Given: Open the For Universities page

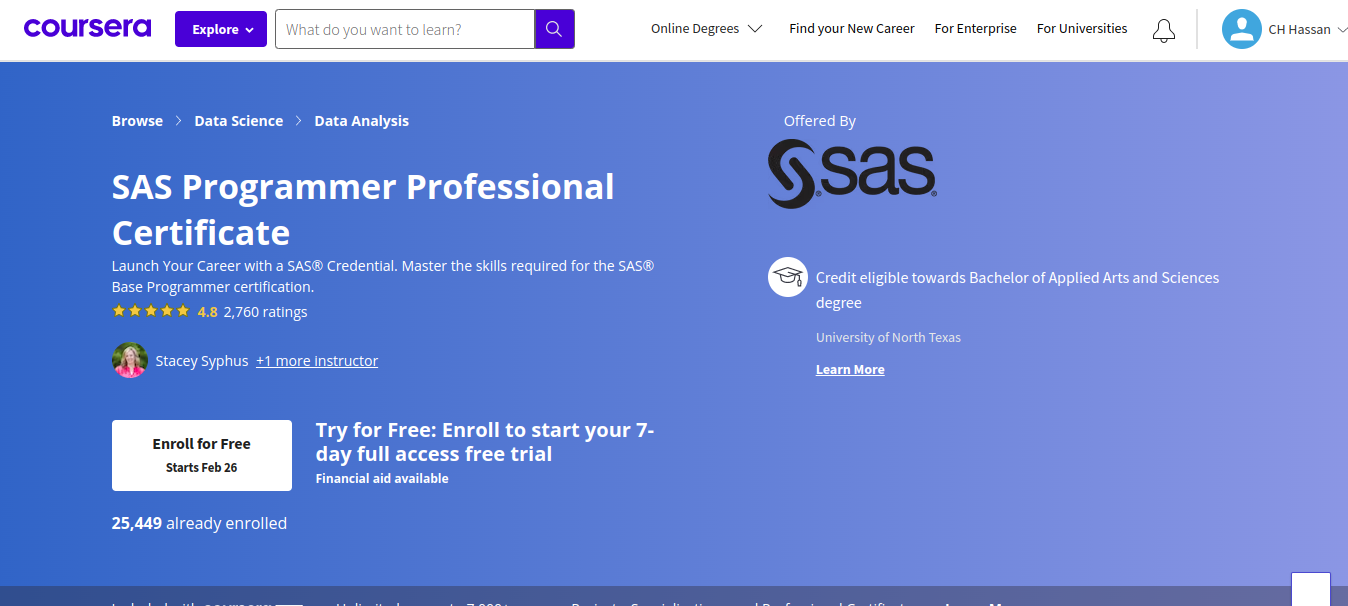Looking at the screenshot, I should 1082,29.
